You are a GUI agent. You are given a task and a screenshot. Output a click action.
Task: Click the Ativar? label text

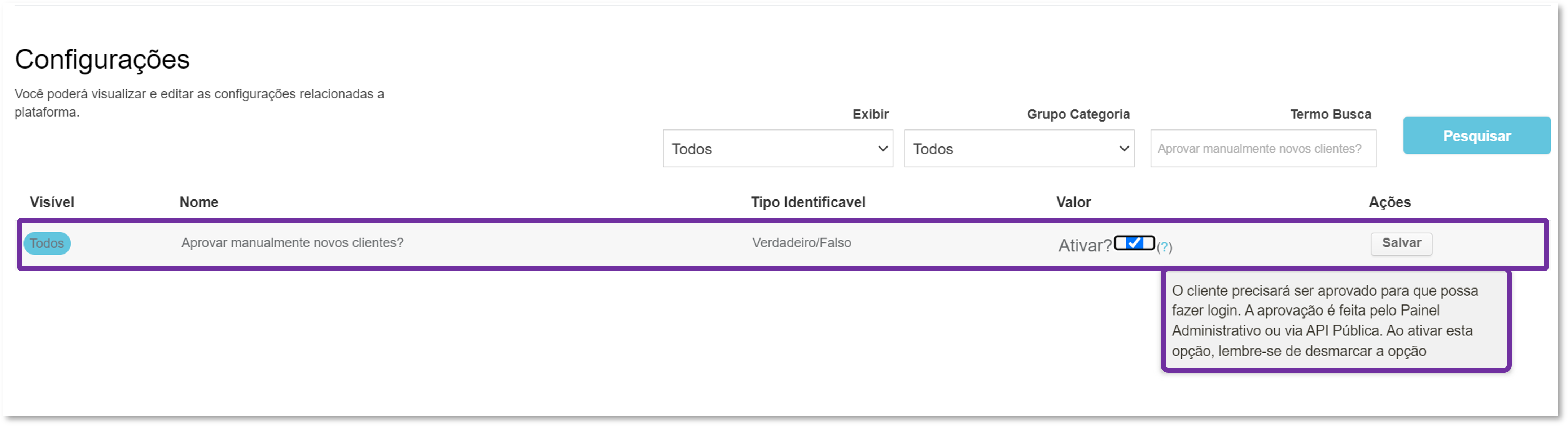1085,246
